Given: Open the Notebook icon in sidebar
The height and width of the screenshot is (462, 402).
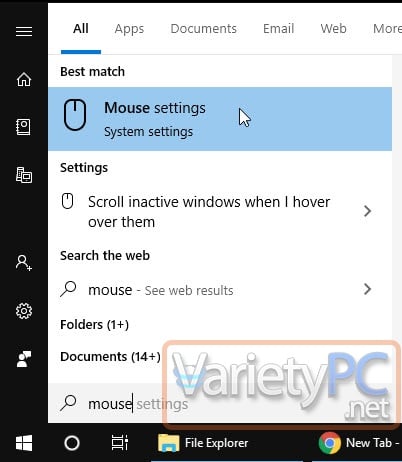Looking at the screenshot, I should click(x=24, y=127).
